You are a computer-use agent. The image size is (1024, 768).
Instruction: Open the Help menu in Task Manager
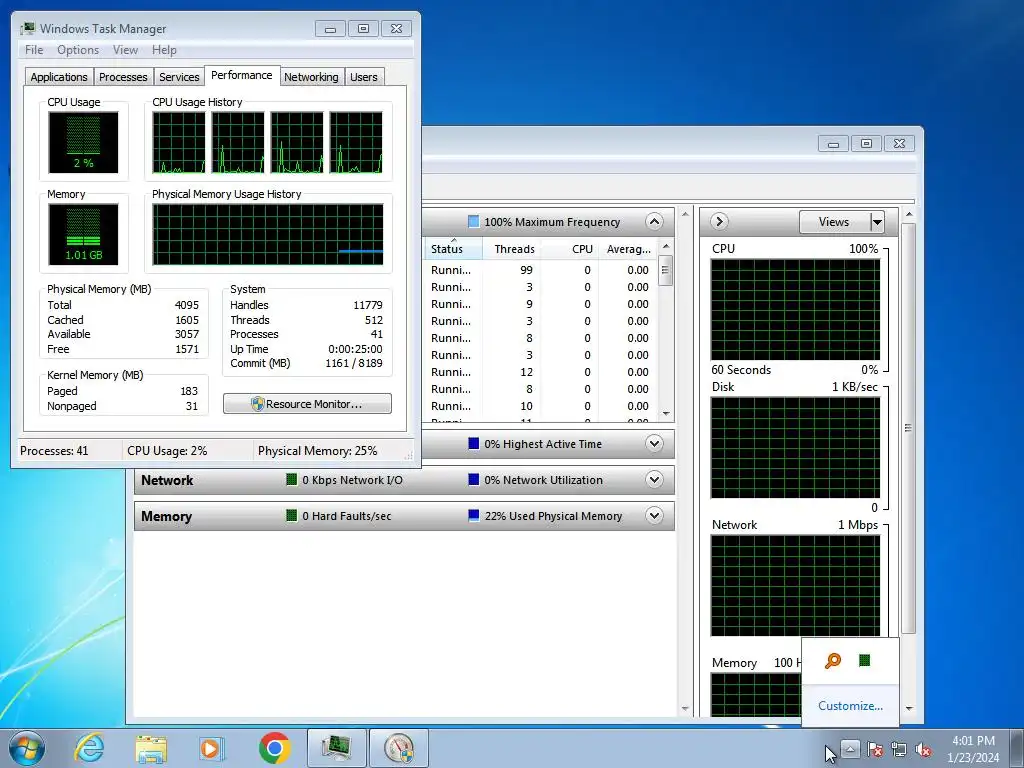(x=164, y=50)
